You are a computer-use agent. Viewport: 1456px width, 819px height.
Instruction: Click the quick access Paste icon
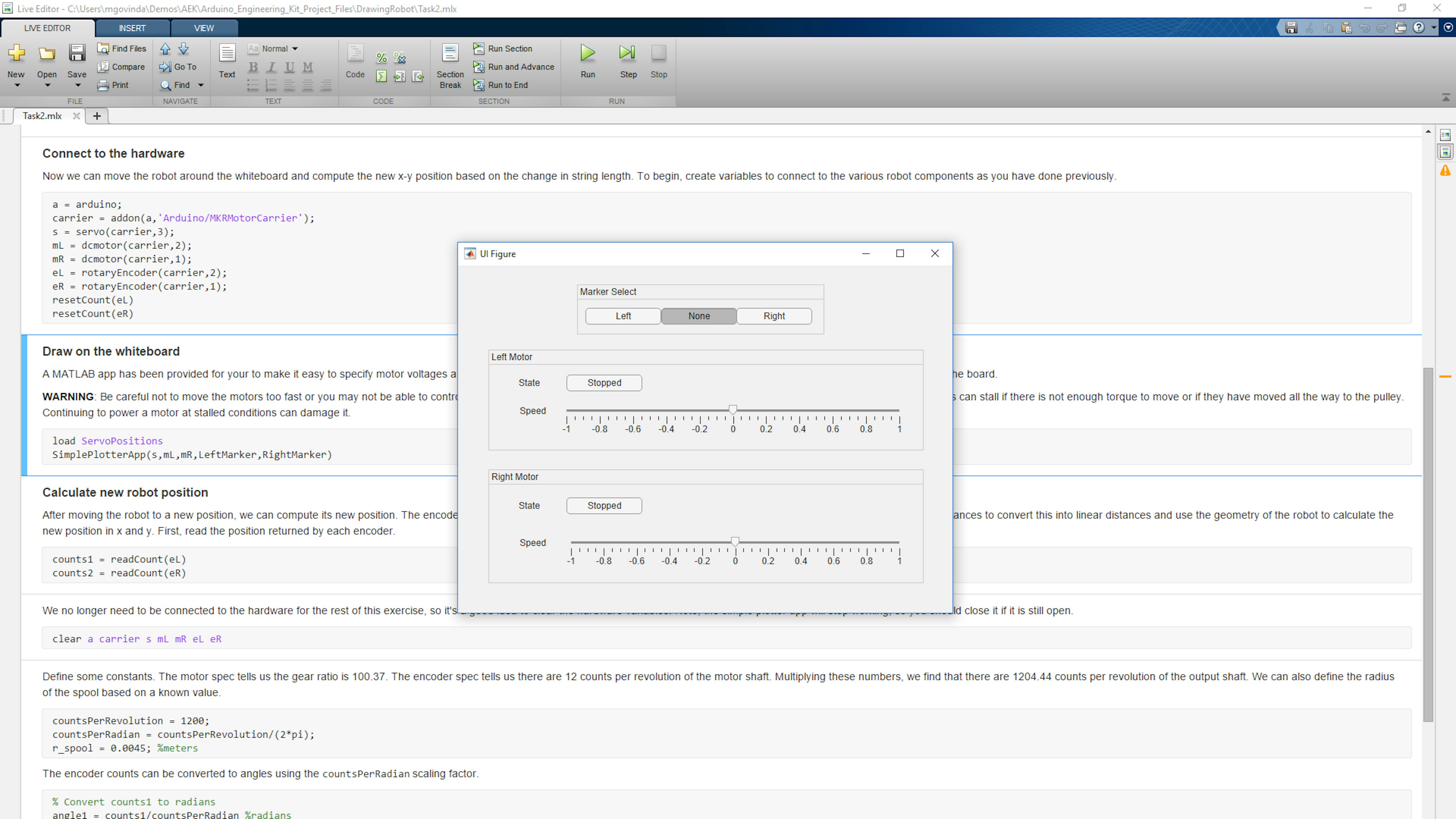(x=1346, y=27)
